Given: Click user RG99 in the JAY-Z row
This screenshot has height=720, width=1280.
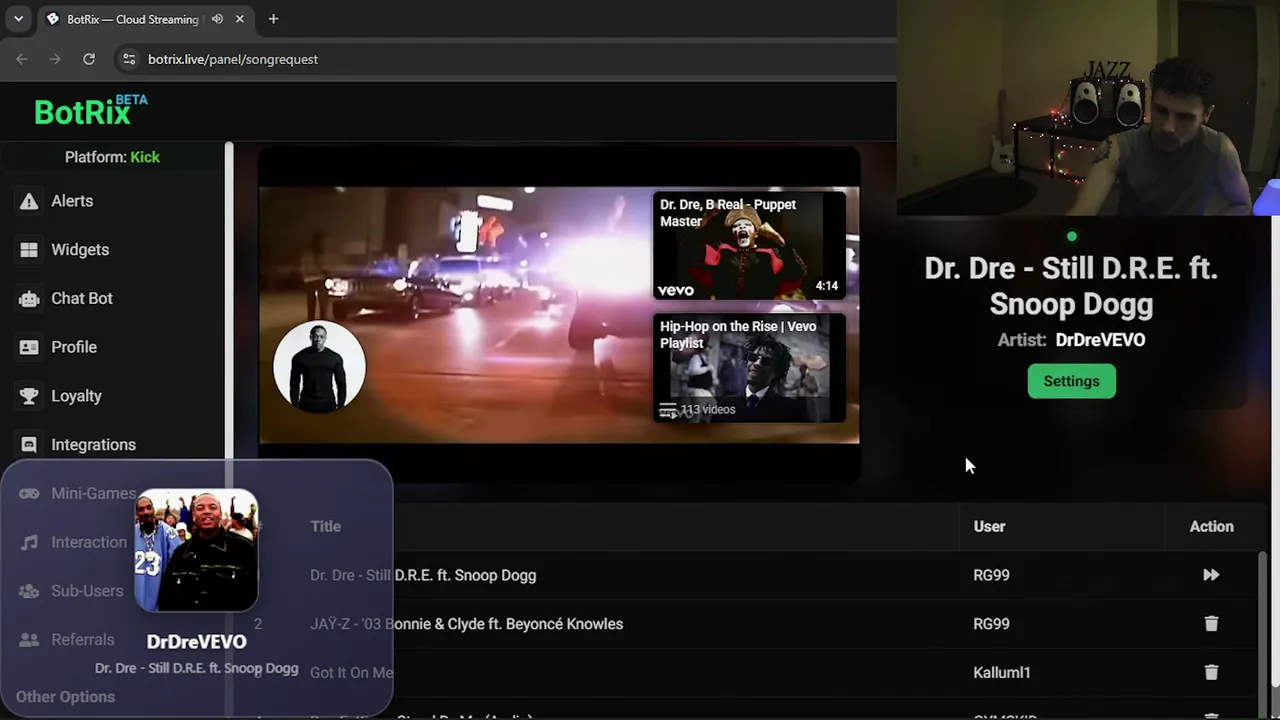Looking at the screenshot, I should click(991, 624).
